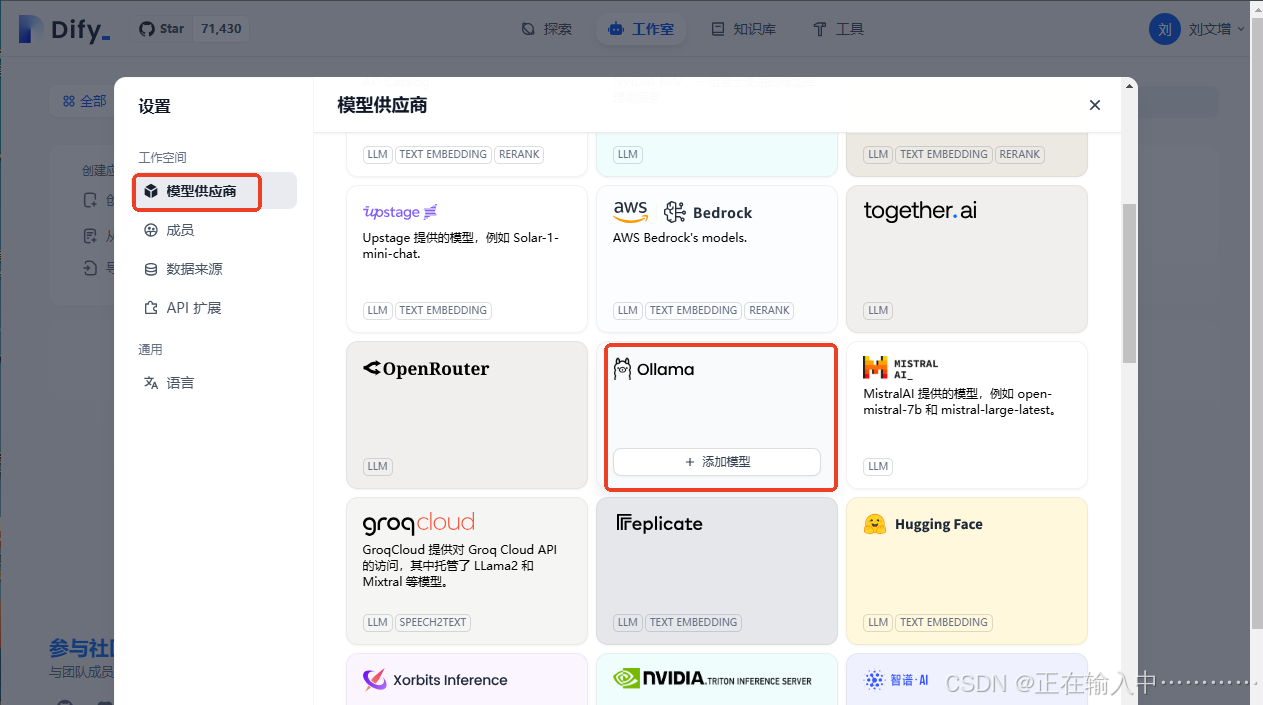Click the Dify logo
The width and height of the screenshot is (1263, 705).
[64, 29]
